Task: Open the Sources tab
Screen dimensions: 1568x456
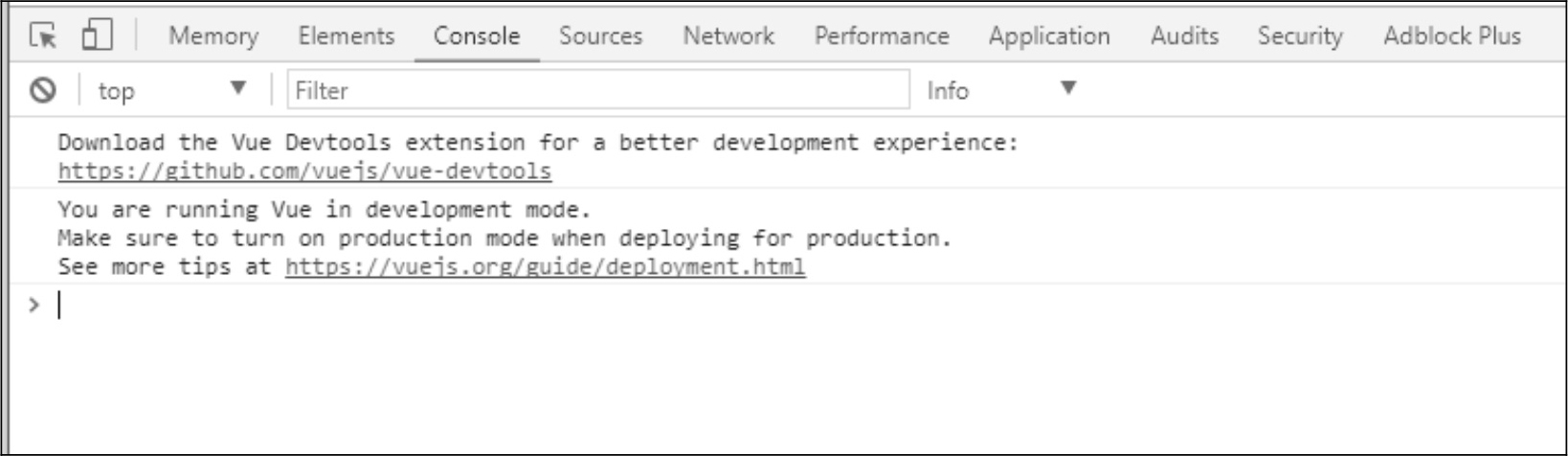Action: [601, 35]
